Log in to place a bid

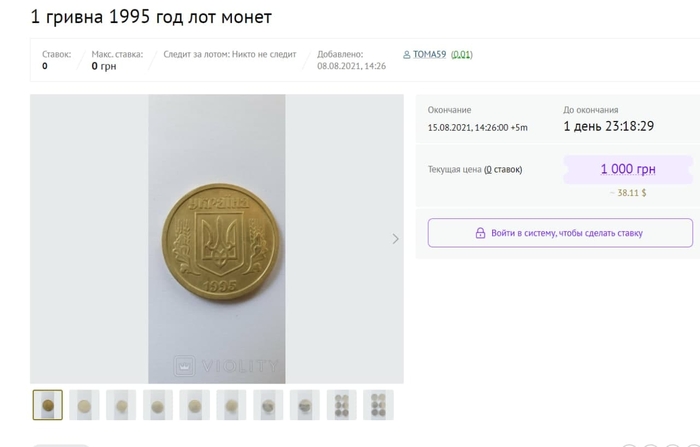(560, 233)
